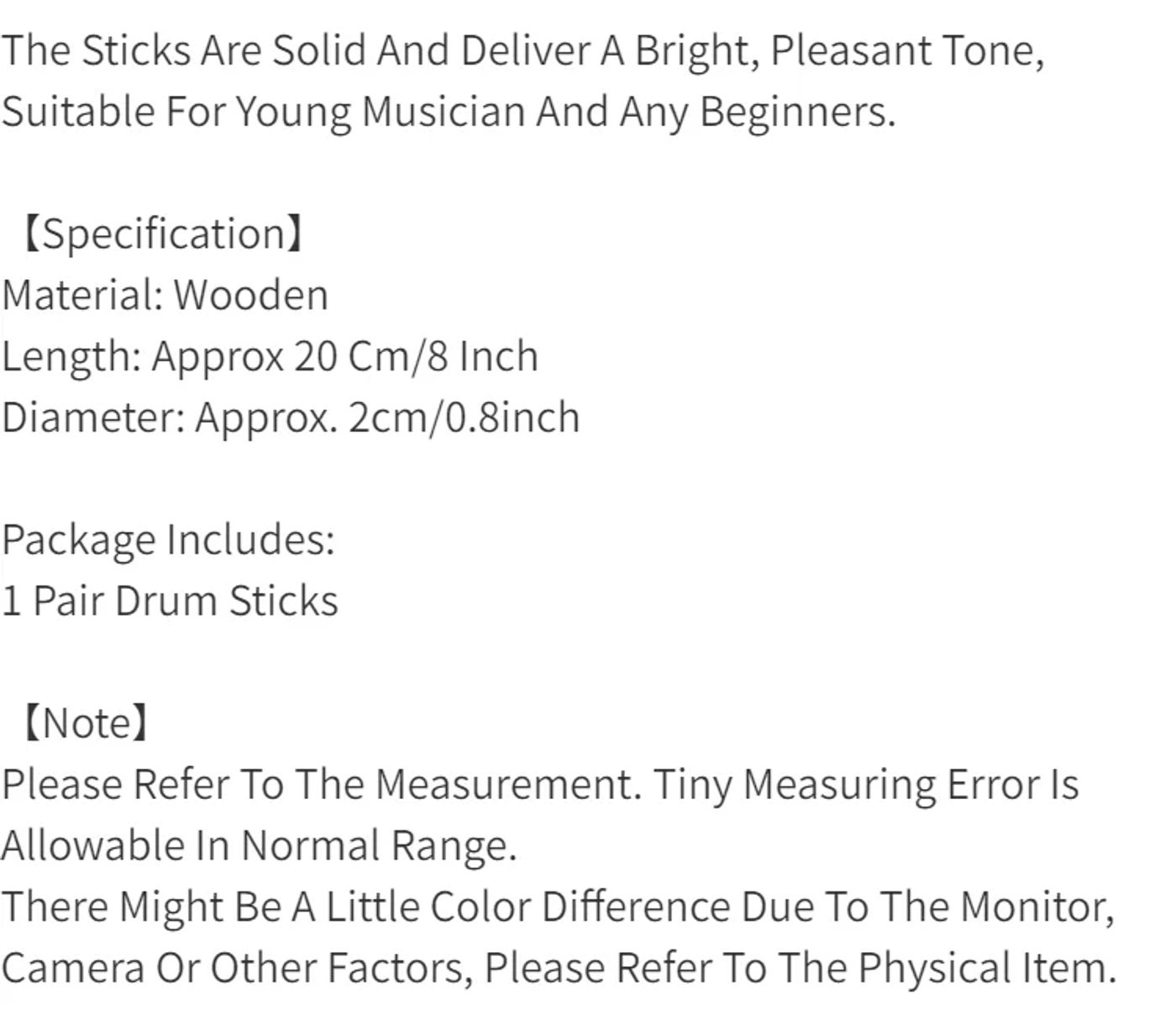The image size is (1176, 1015).
Task: Click the line 'There Might Be A Little Color Difference'
Action: [x=558, y=907]
